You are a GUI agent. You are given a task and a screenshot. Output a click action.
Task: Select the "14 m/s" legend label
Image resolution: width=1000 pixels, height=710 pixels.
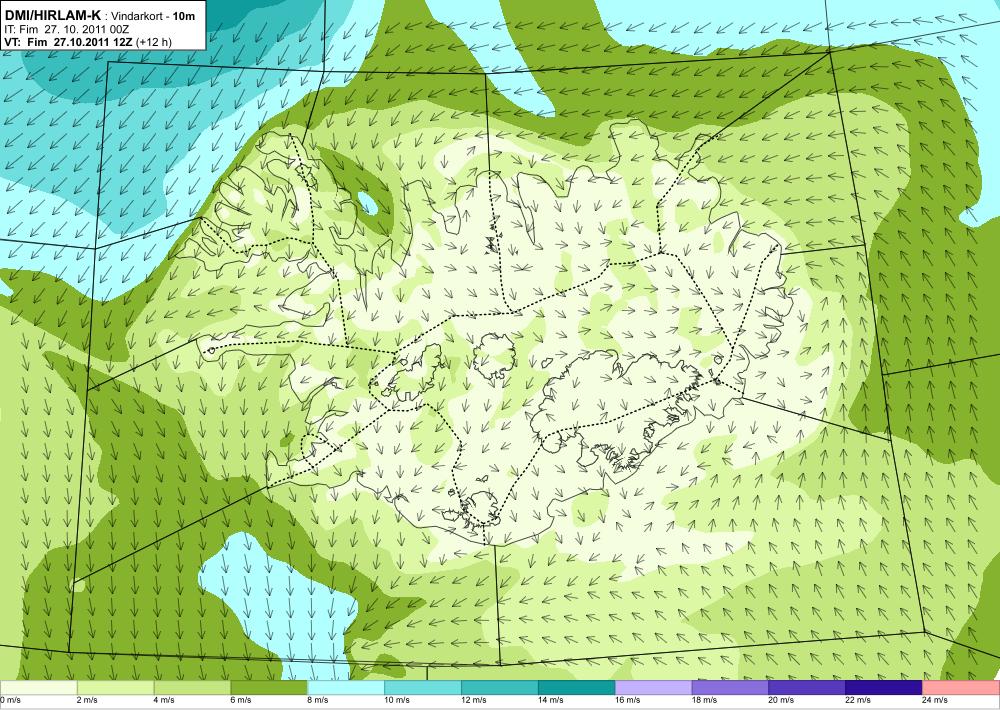[x=551, y=700]
